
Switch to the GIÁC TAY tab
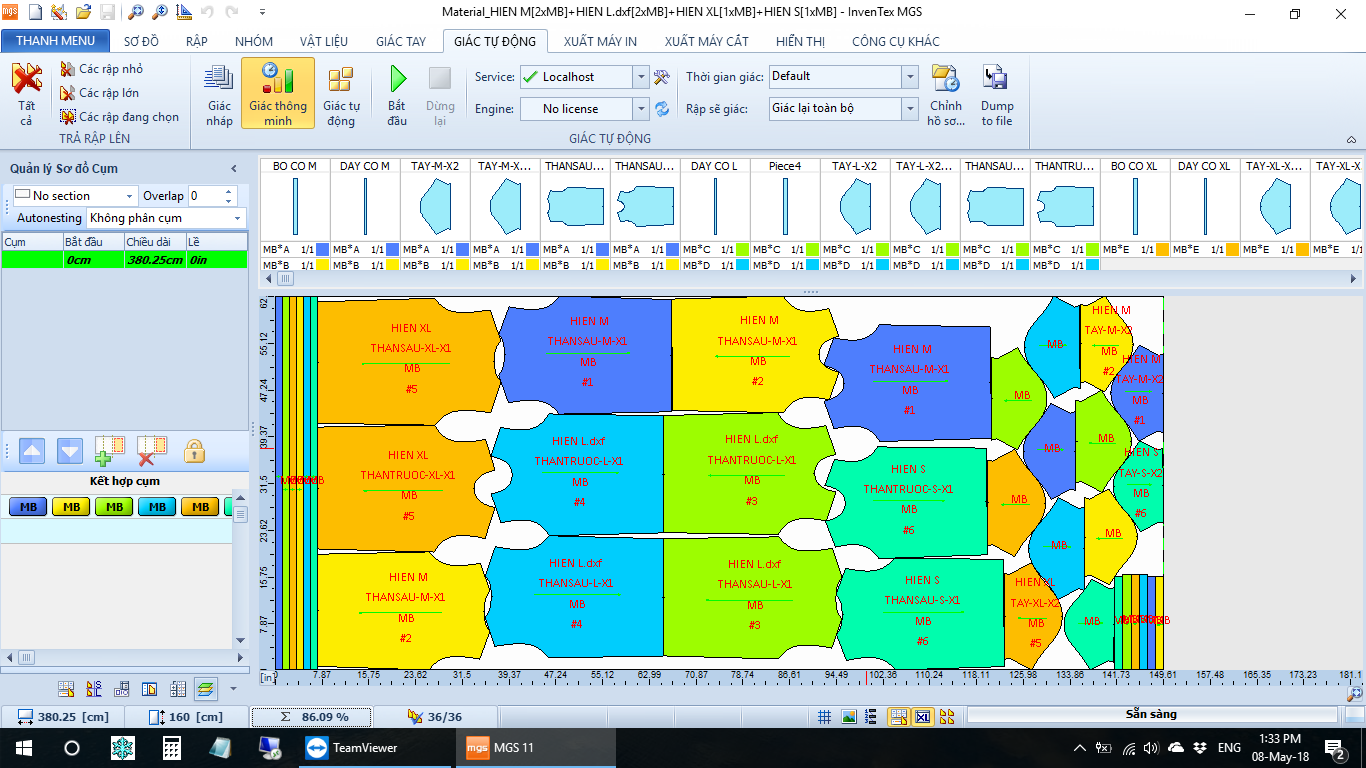point(401,41)
